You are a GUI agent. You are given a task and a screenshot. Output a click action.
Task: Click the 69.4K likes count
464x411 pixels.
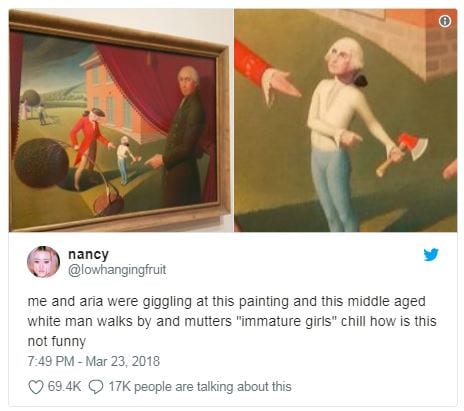pos(64,387)
